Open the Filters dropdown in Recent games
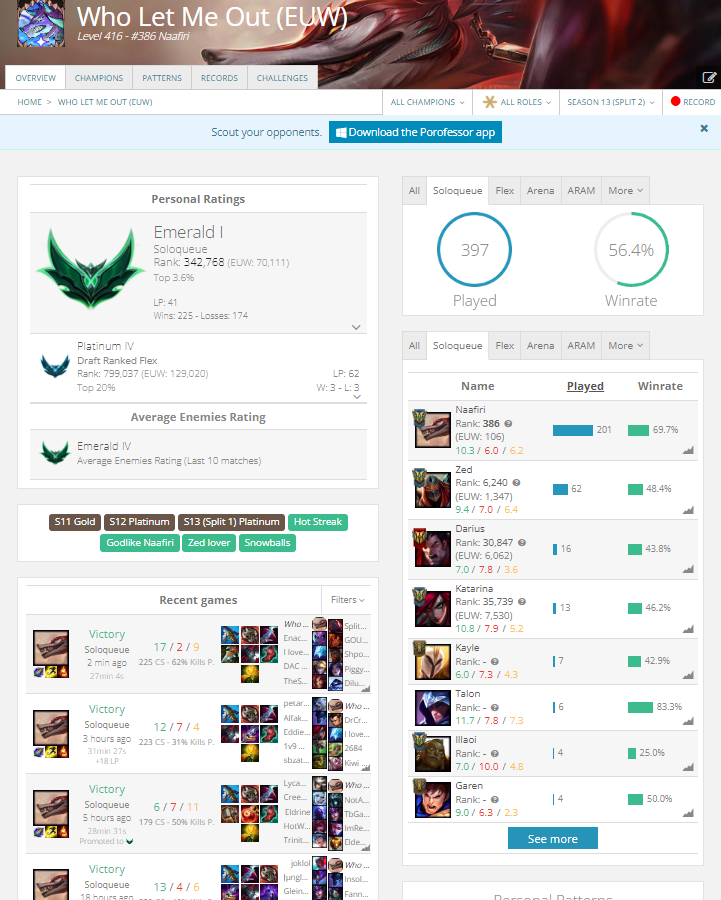This screenshot has width=721, height=900. [347, 600]
